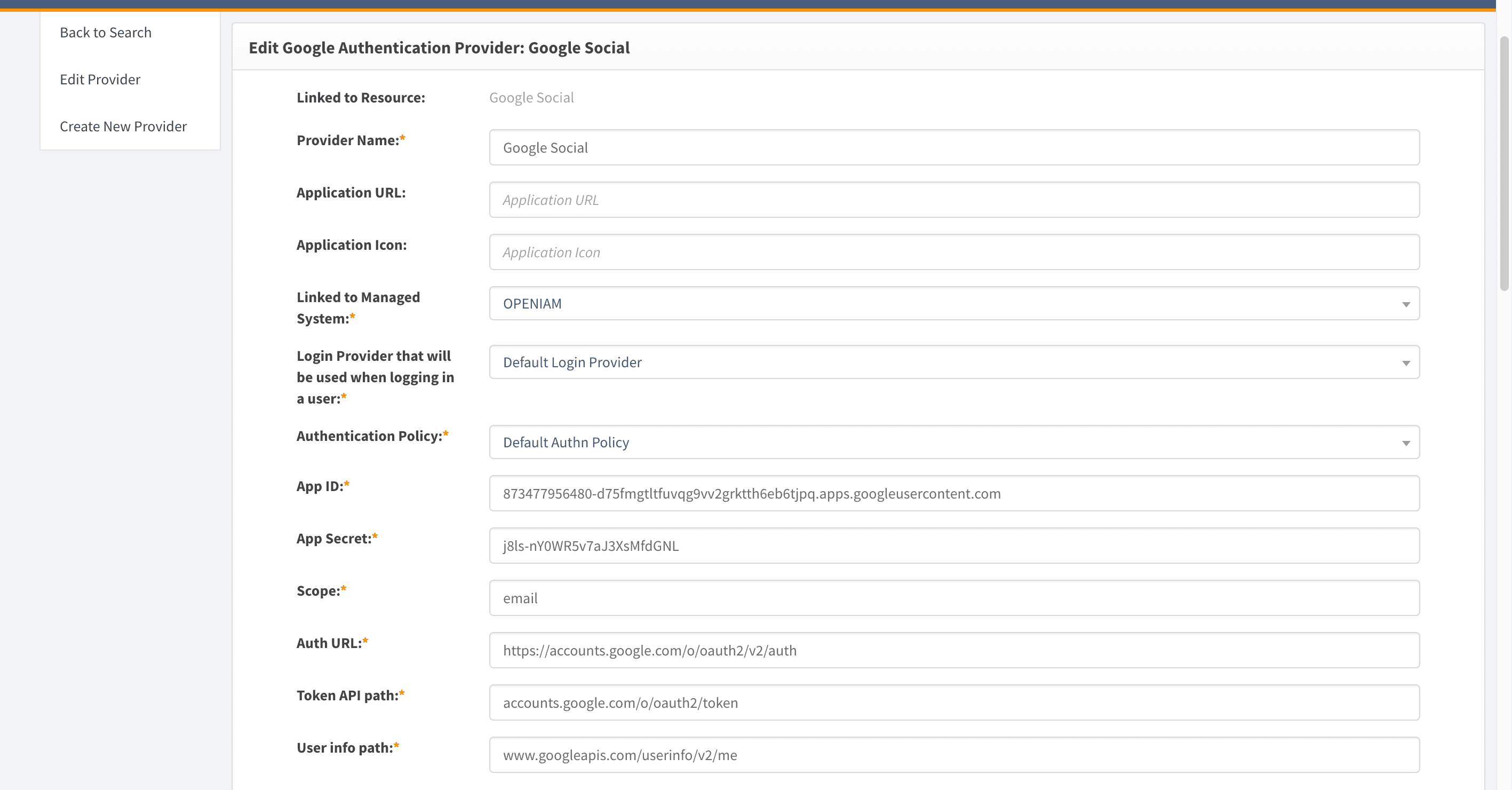Click the page vertical scrollbar
Screen dimensions: 1512x790
tap(1504, 164)
